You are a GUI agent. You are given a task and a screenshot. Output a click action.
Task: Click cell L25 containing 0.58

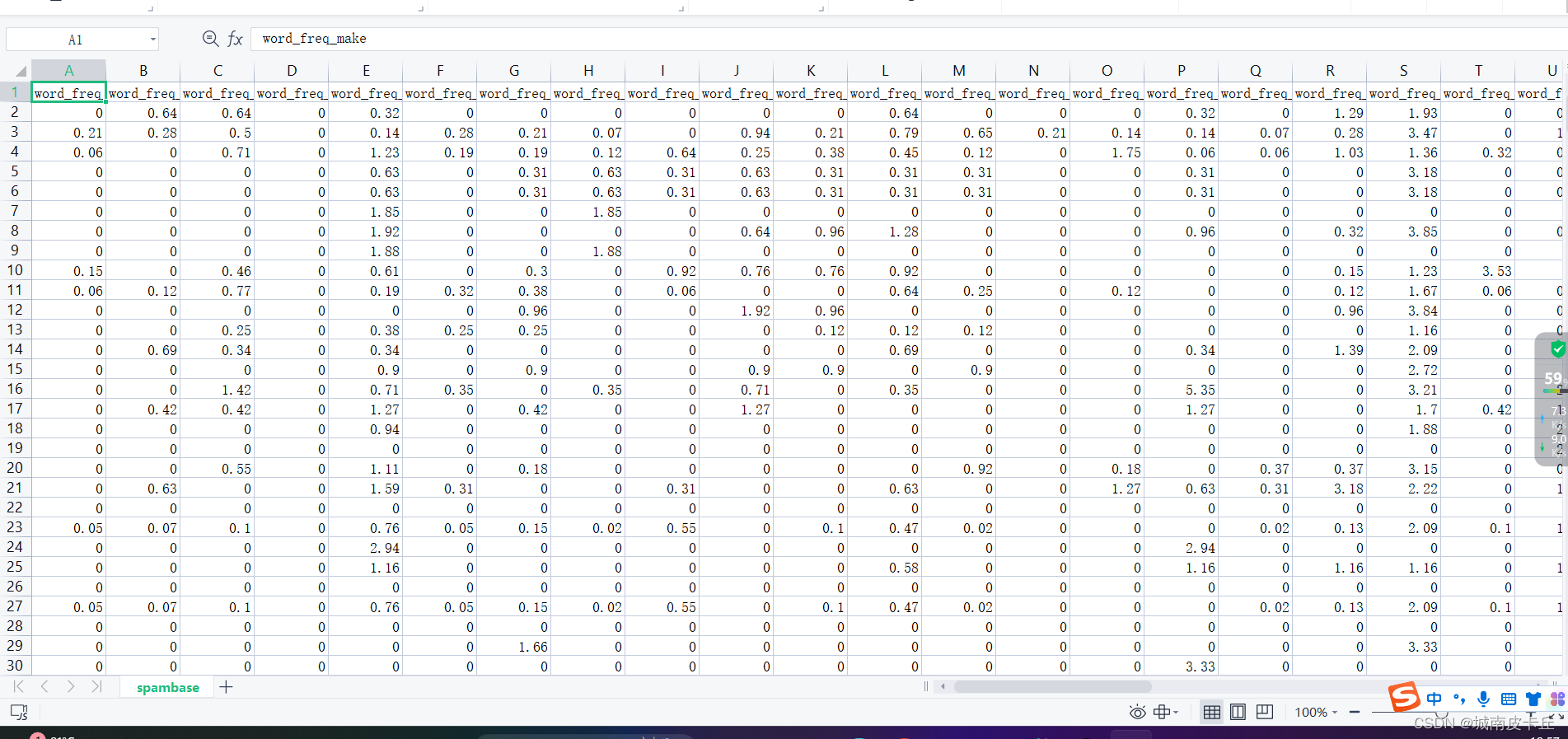[885, 568]
